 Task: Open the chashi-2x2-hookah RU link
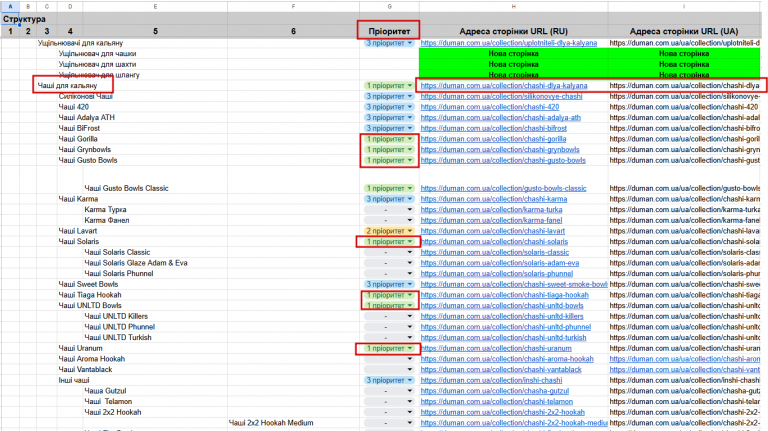(x=503, y=413)
